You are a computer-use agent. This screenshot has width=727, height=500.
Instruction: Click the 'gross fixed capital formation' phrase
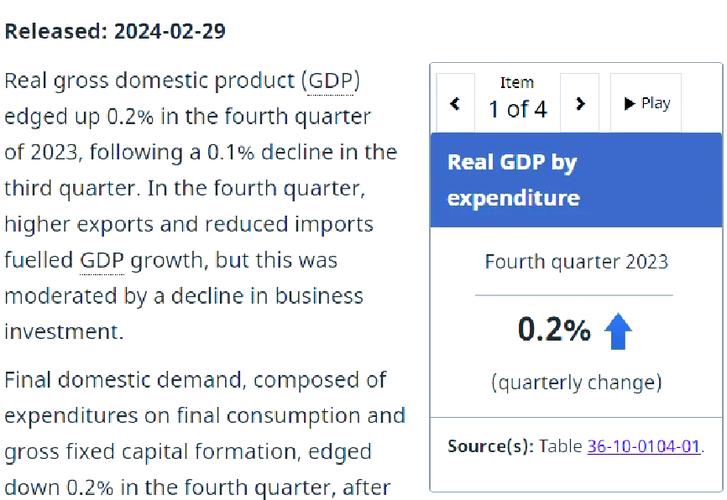[x=151, y=452]
